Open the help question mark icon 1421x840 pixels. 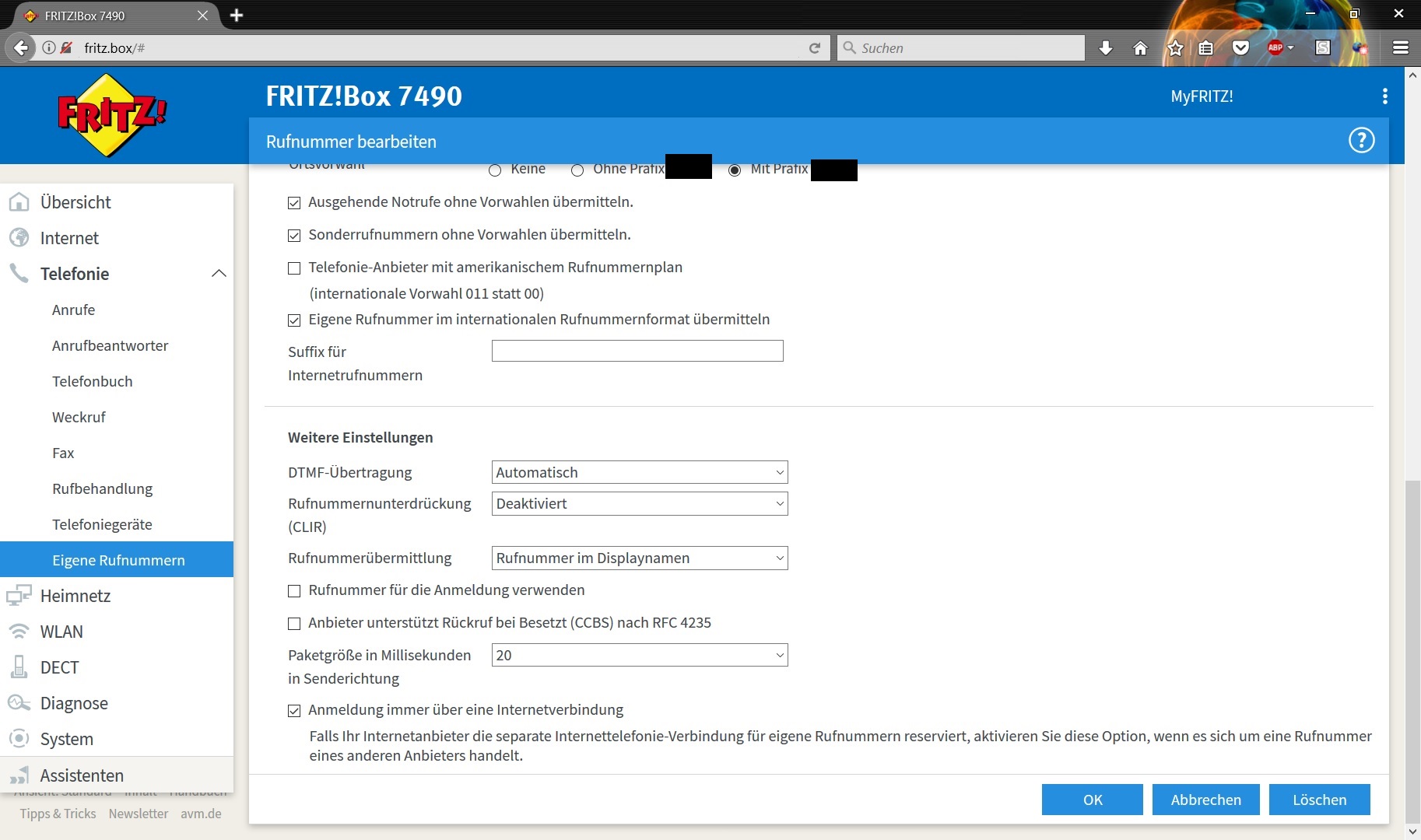pos(1361,141)
